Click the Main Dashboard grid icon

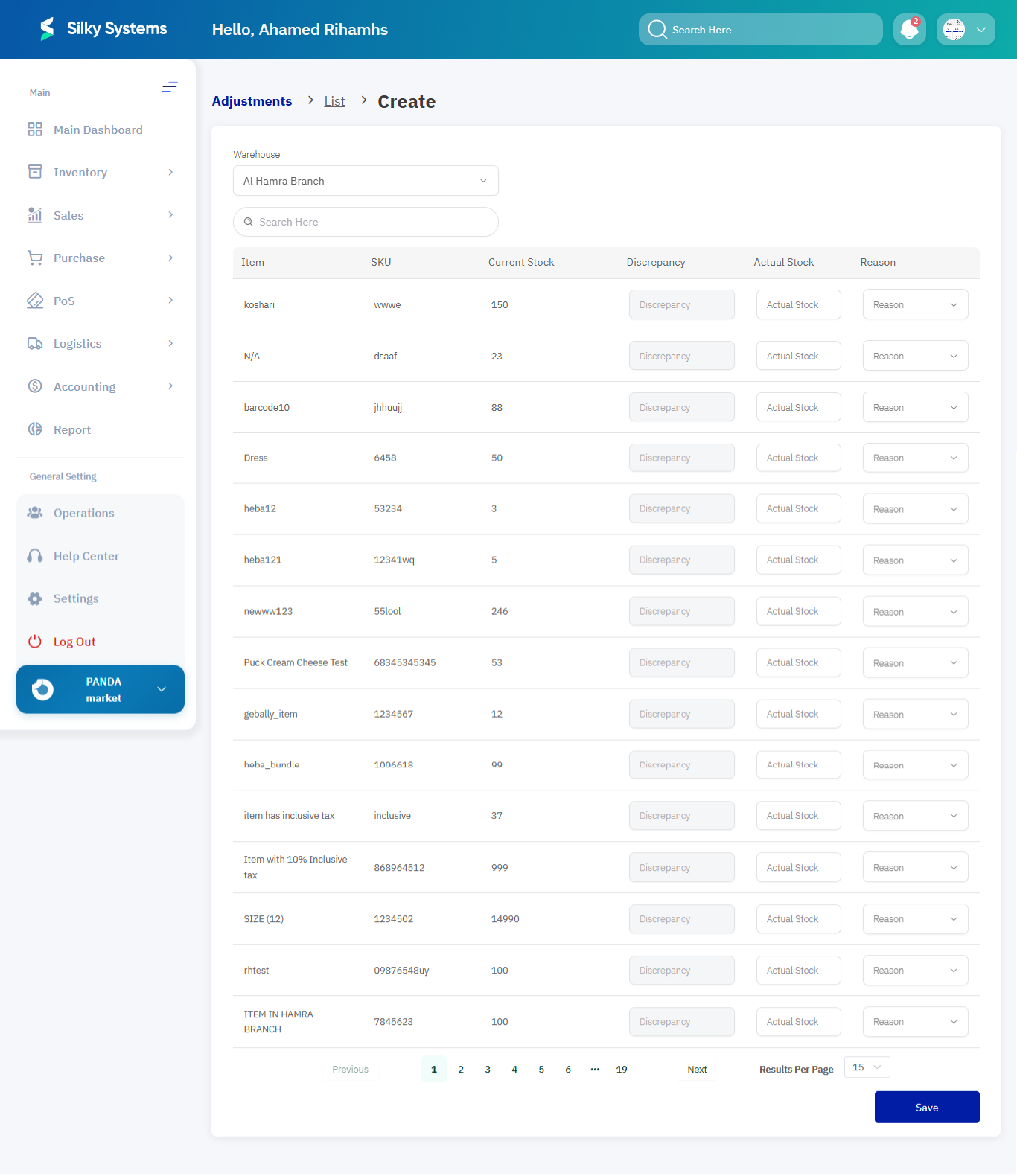pyautogui.click(x=35, y=130)
